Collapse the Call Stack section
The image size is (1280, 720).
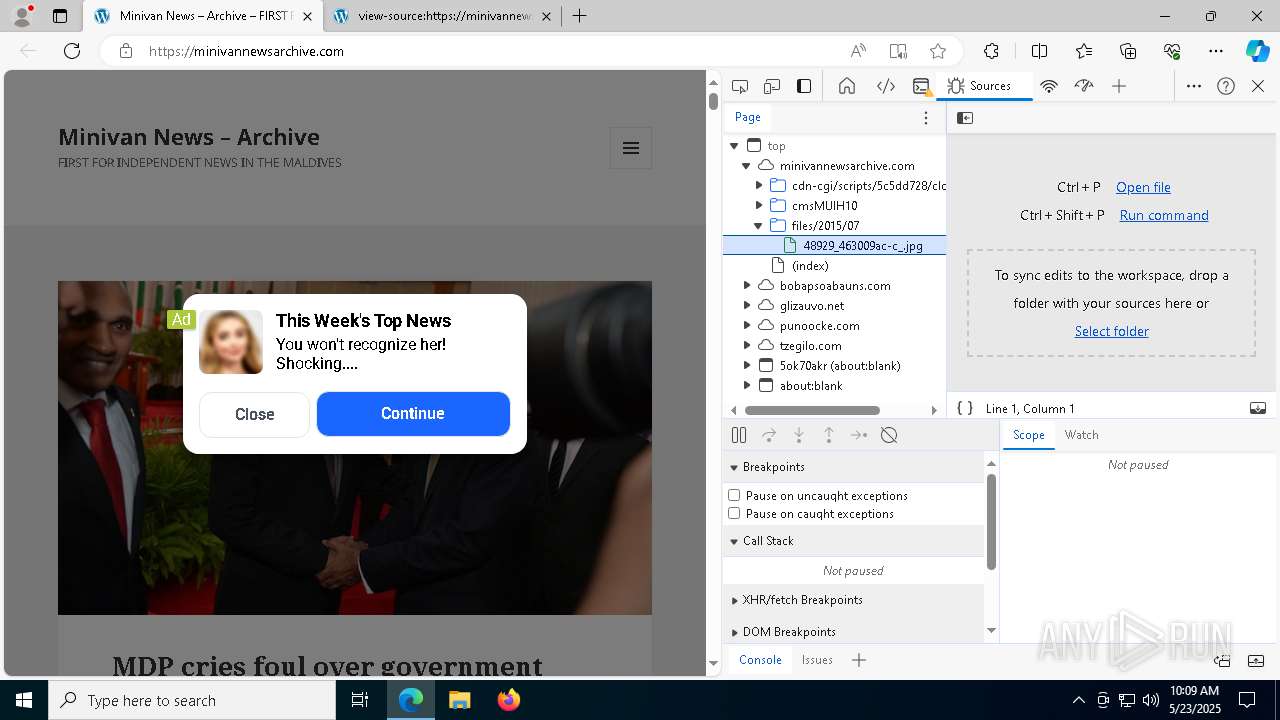(x=853, y=541)
